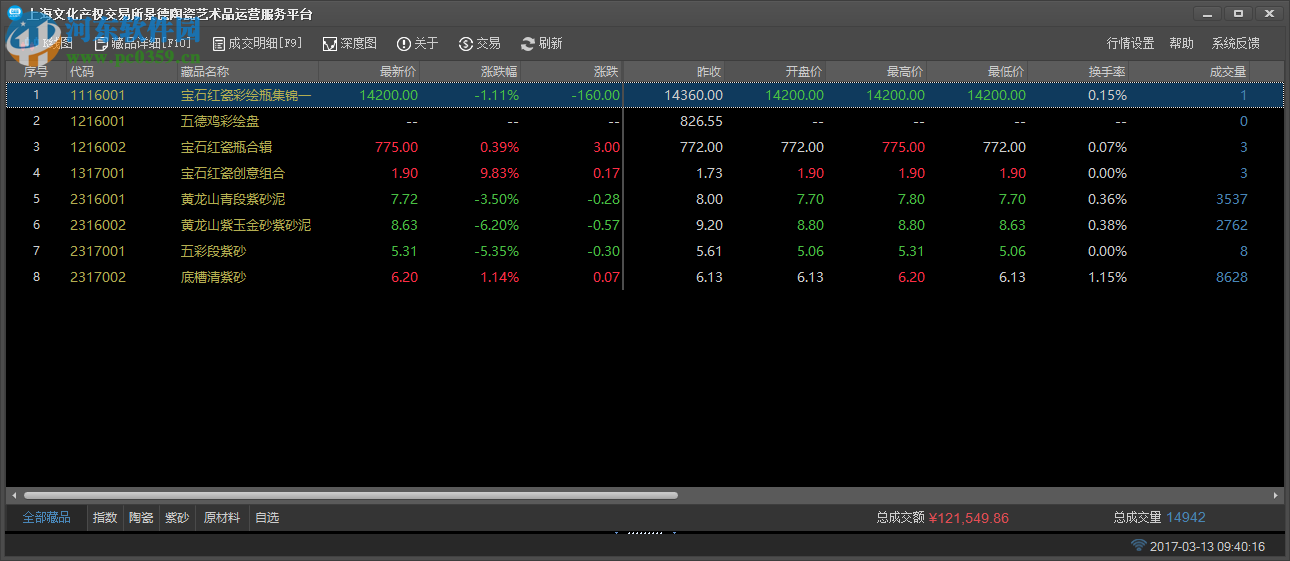Click code 1116001
The image size is (1290, 561).
(98, 95)
